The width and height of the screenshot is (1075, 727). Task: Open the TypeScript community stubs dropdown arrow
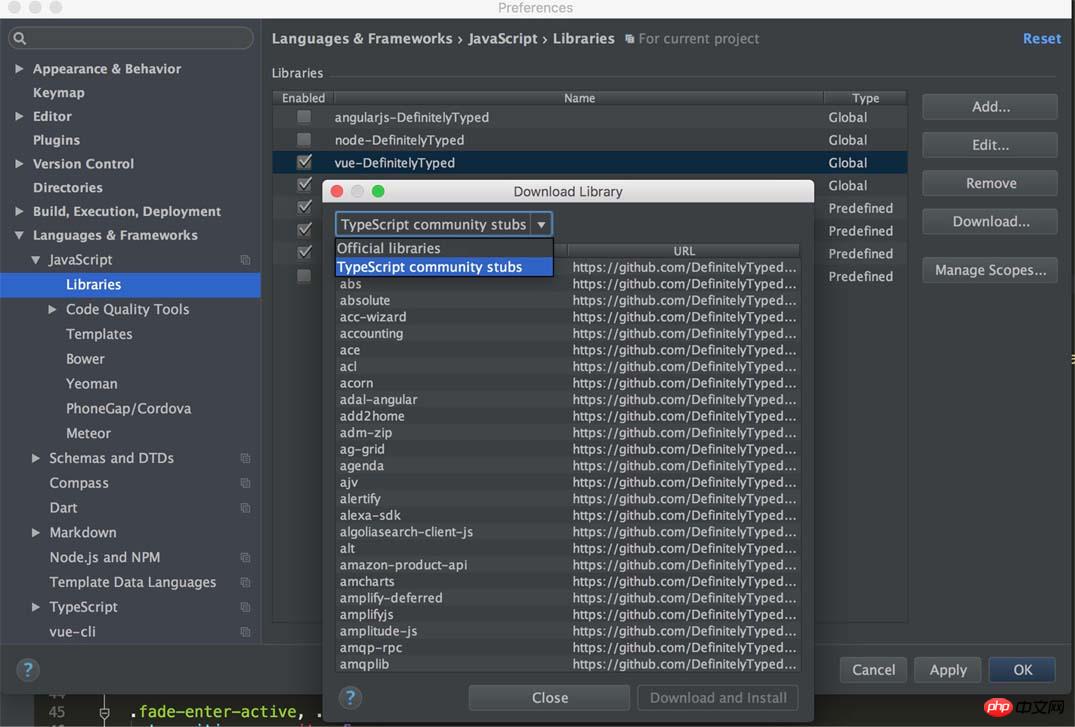(x=541, y=225)
